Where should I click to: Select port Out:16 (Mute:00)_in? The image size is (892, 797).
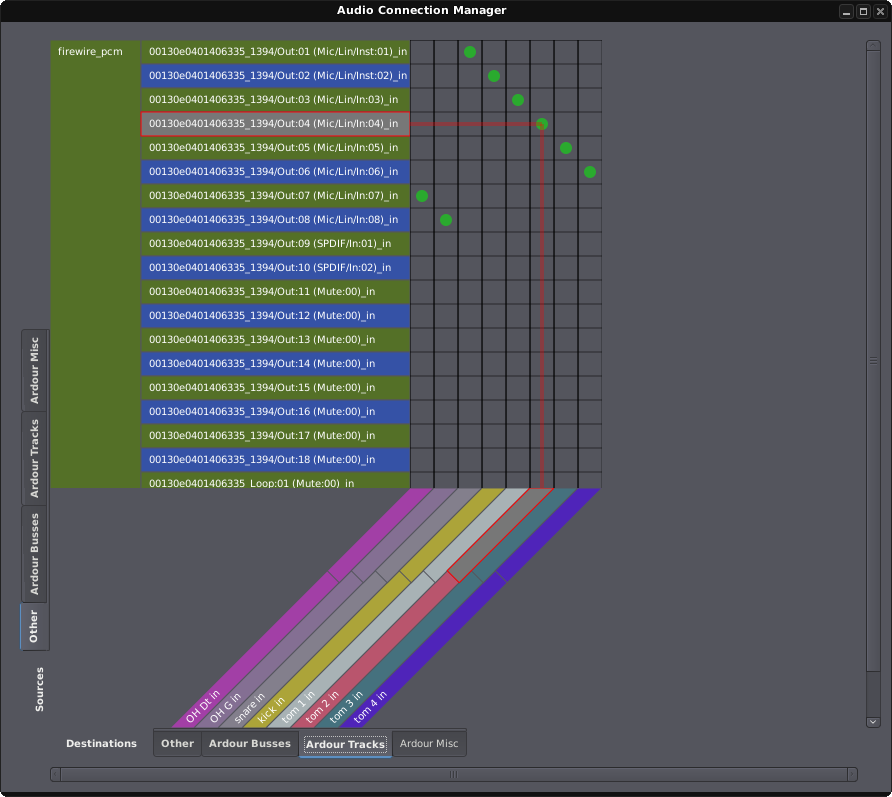pyautogui.click(x=275, y=411)
